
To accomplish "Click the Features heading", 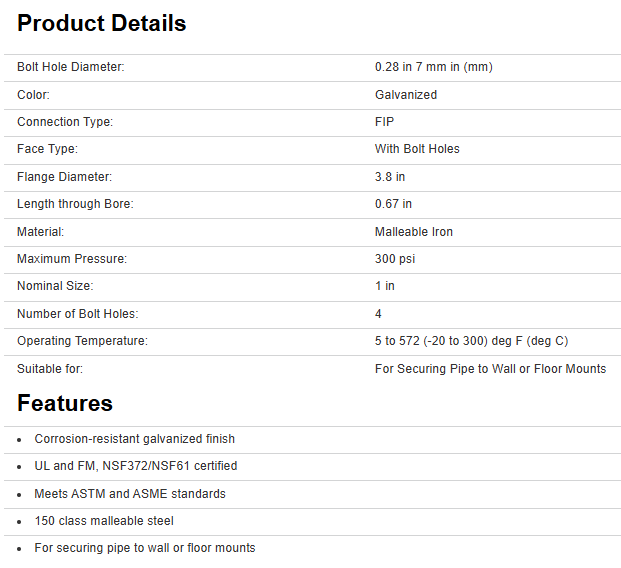I will (x=65, y=403).
